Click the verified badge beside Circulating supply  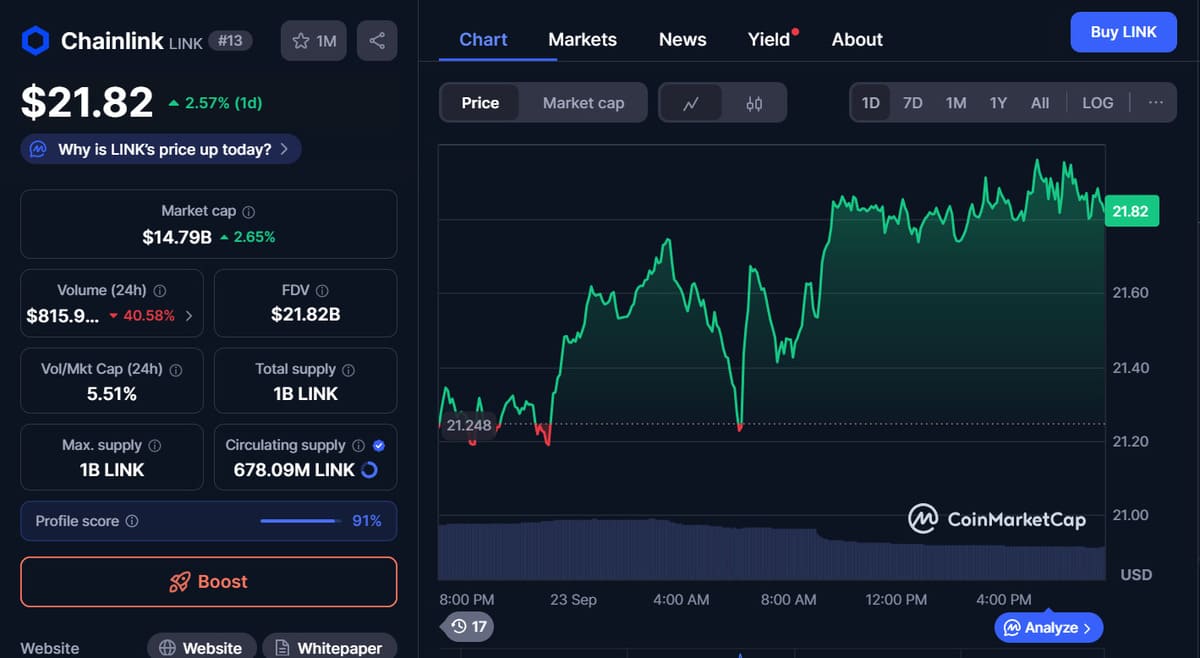pos(379,445)
